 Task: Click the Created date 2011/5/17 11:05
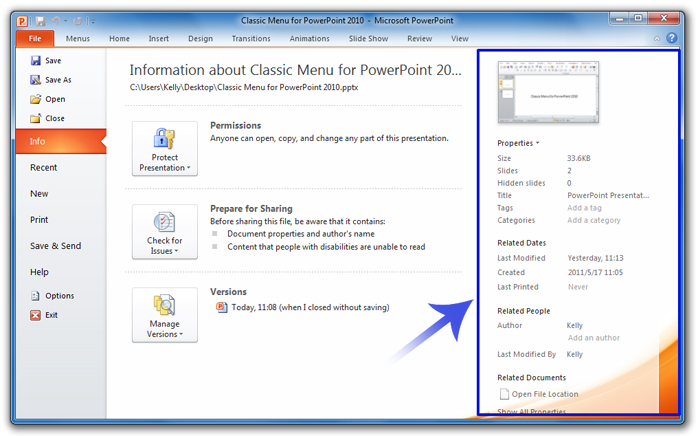pyautogui.click(x=596, y=272)
